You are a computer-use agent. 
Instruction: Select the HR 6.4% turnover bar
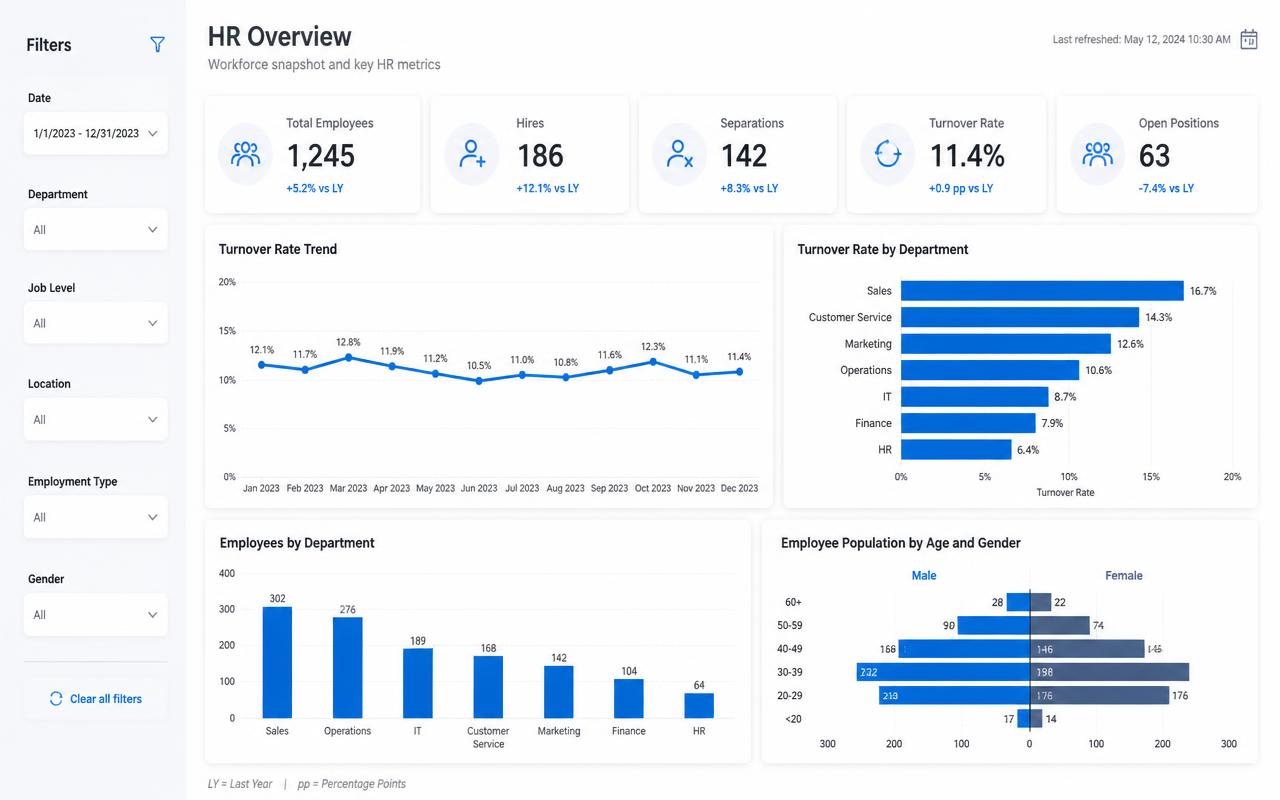tap(956, 450)
